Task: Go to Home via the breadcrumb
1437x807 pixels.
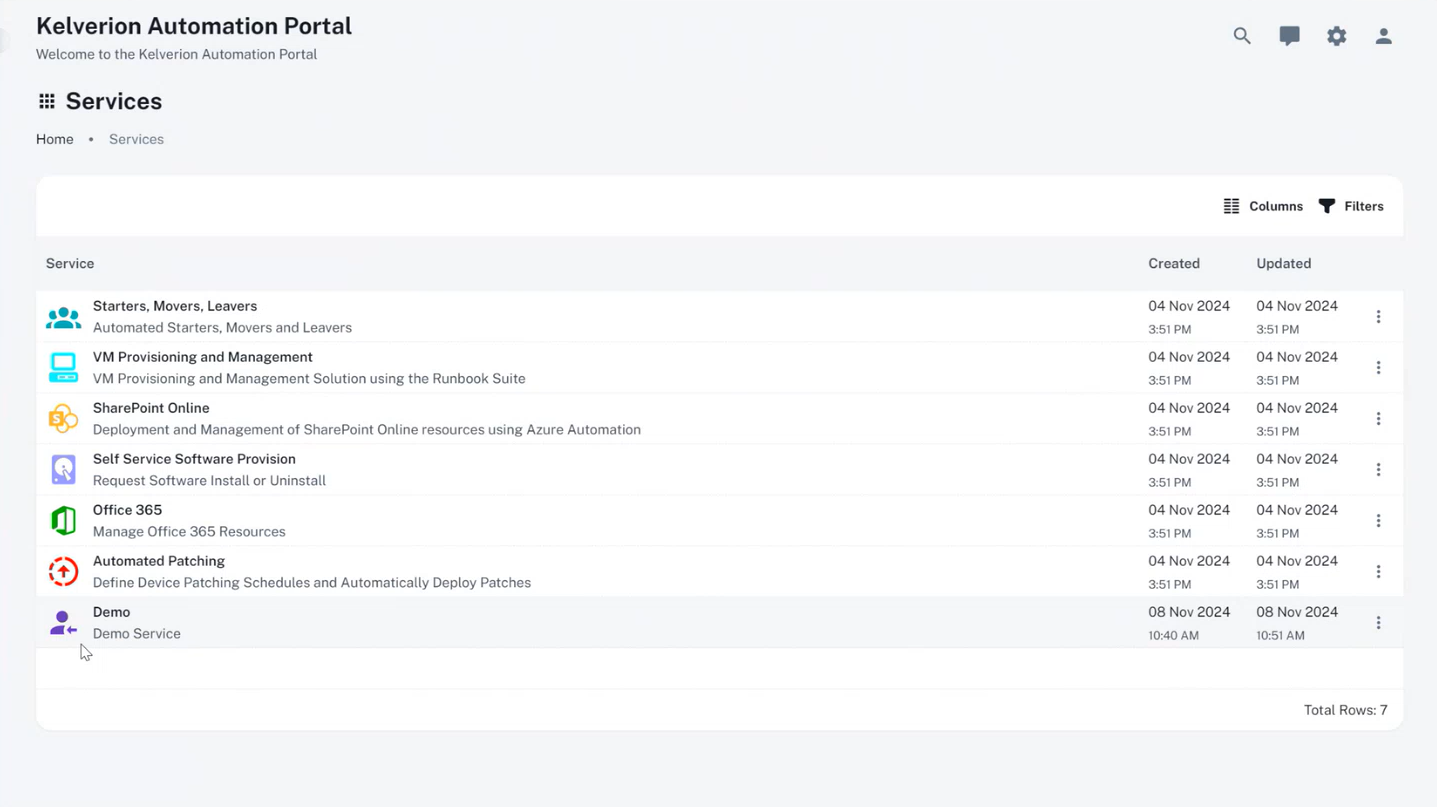Action: point(55,139)
